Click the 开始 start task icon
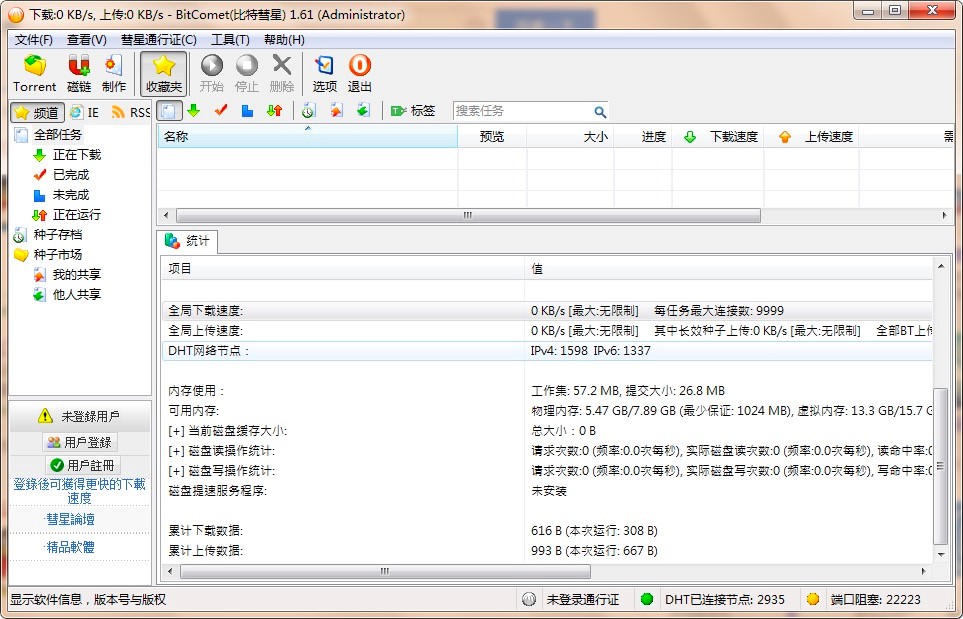This screenshot has width=963, height=619. click(211, 73)
